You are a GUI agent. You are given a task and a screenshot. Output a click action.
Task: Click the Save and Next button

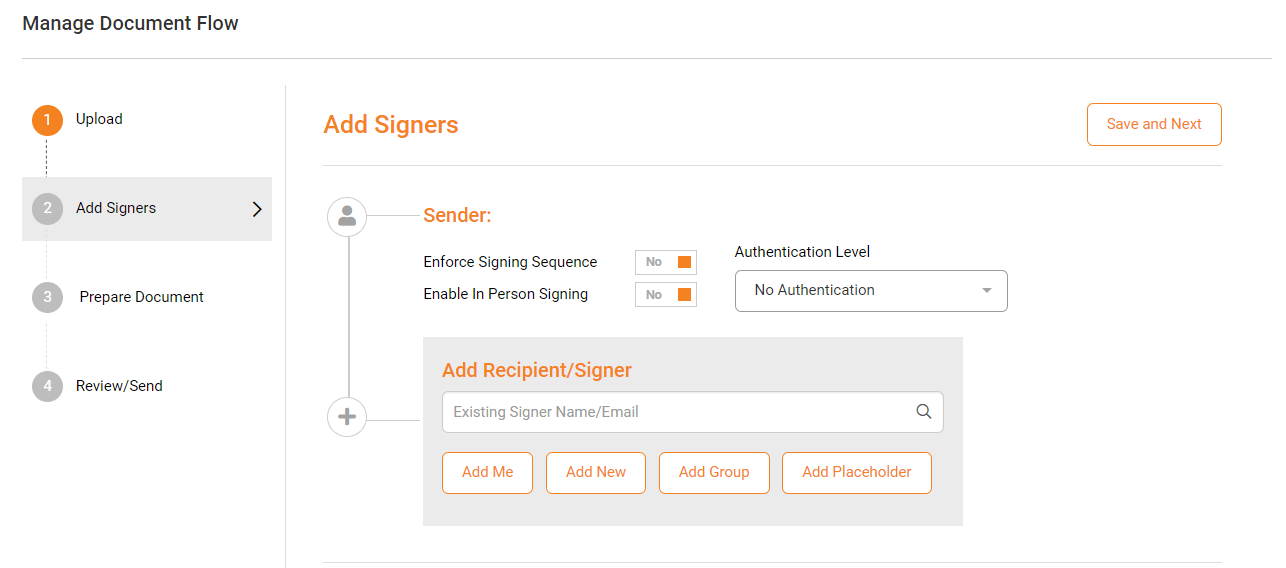tap(1154, 125)
